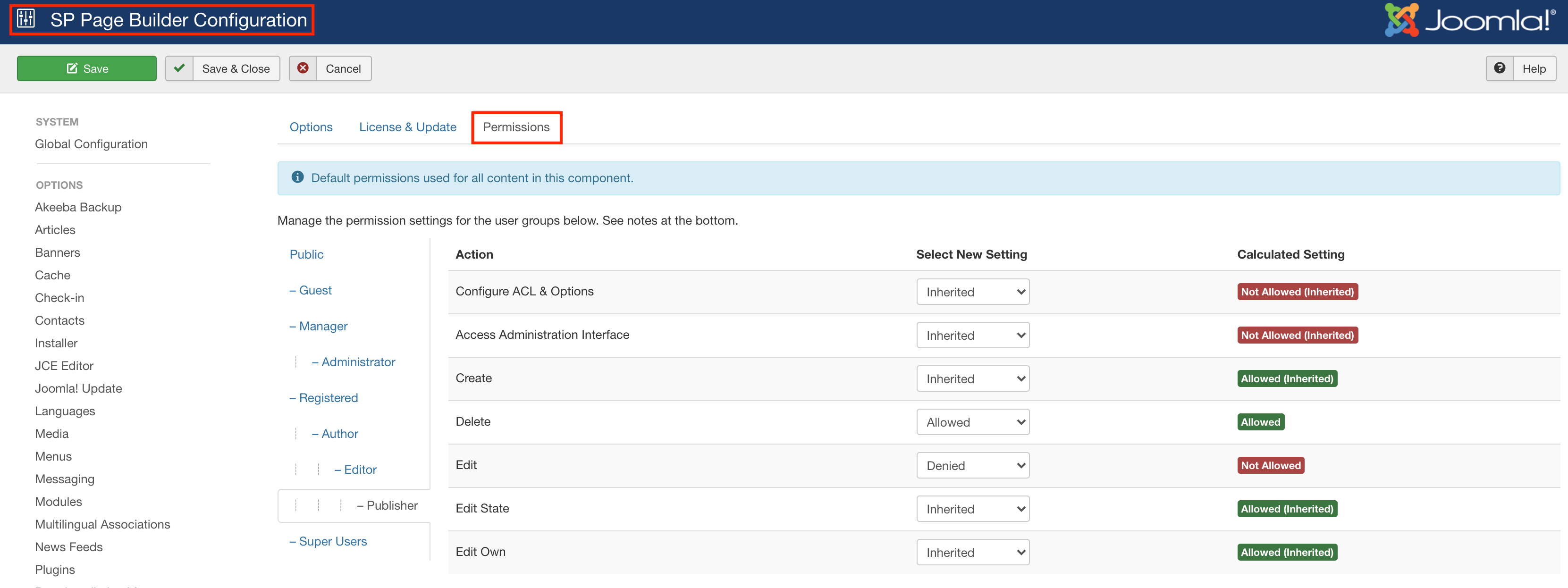The height and width of the screenshot is (588, 1568).
Task: Click the Save button's edit icon
Action: coord(72,68)
